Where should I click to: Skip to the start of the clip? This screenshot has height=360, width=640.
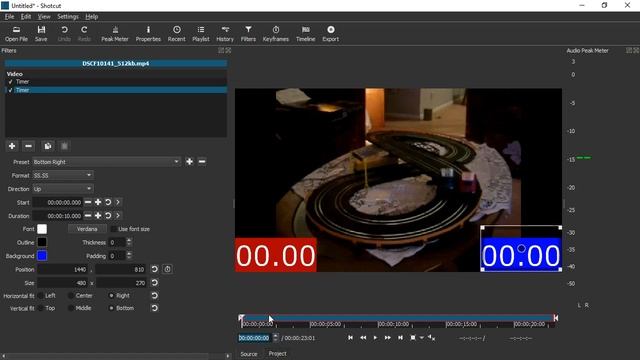pos(350,338)
